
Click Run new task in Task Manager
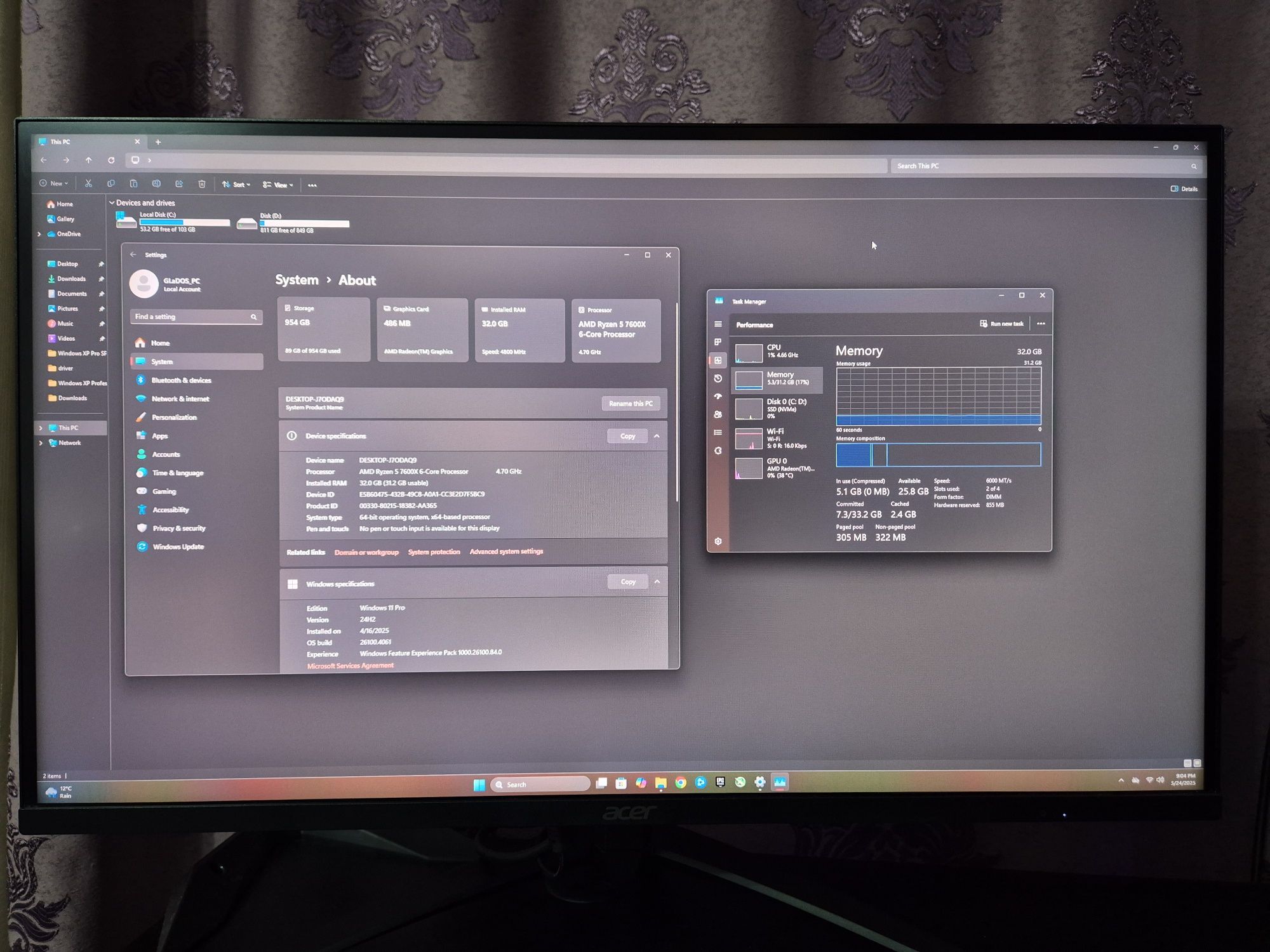pyautogui.click(x=1001, y=324)
